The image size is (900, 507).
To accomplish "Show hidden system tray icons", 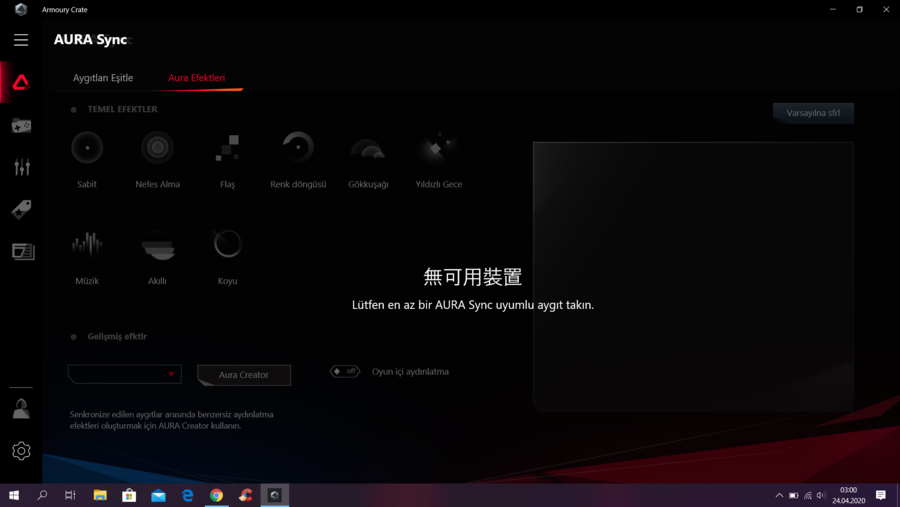I will (779, 495).
